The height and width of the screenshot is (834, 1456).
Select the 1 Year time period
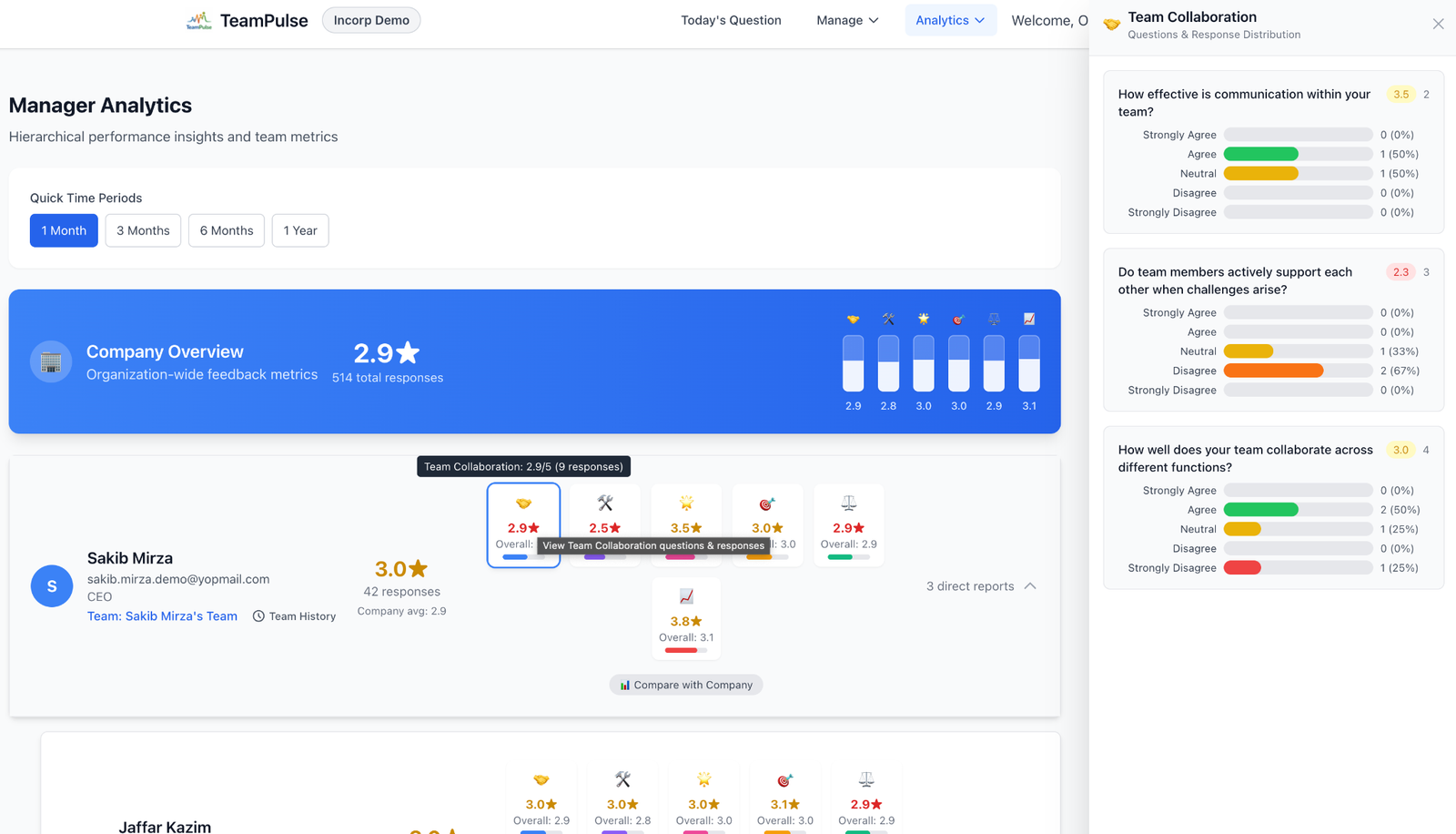click(300, 230)
